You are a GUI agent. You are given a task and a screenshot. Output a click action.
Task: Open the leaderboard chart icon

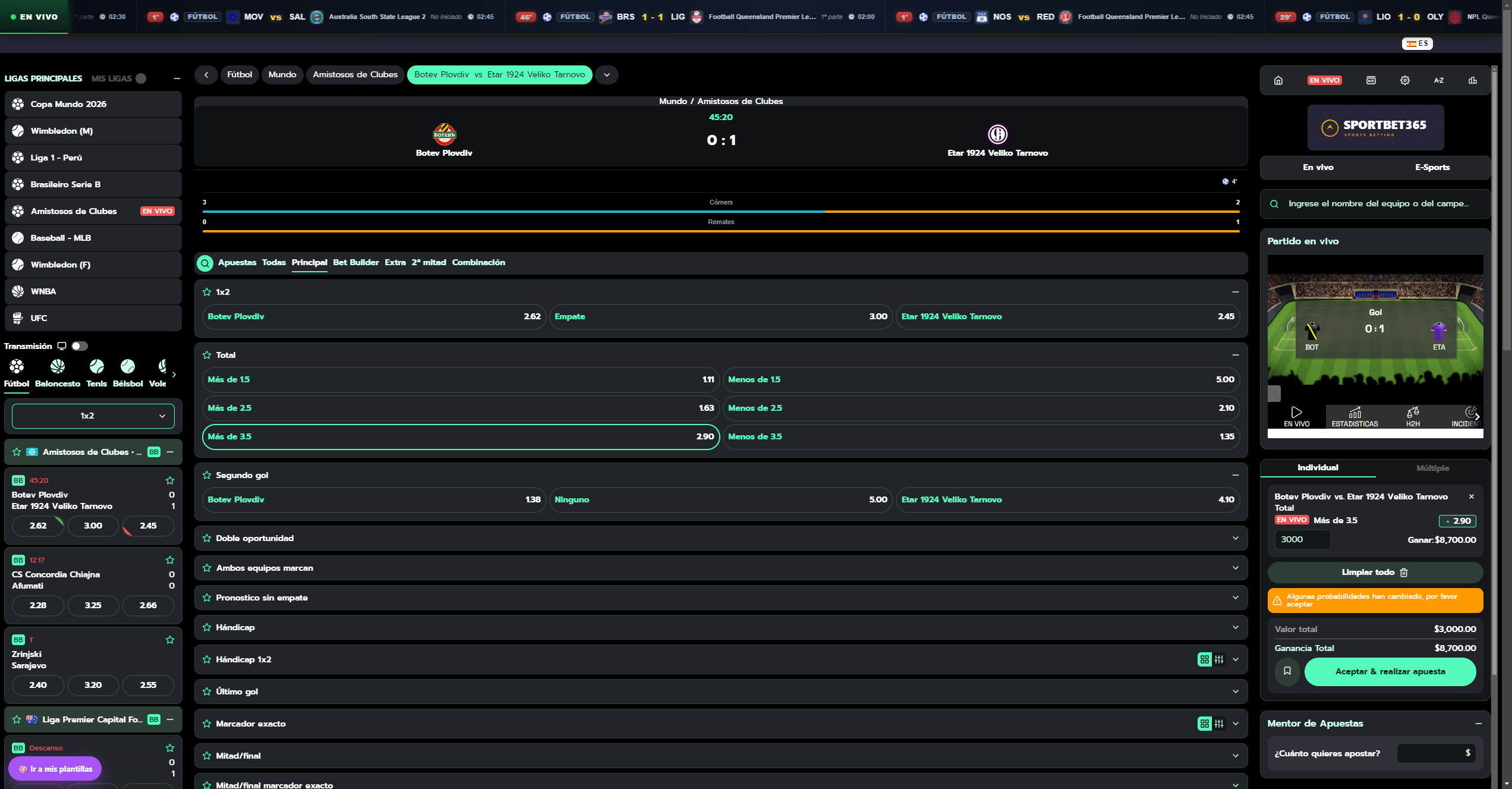[x=1473, y=80]
